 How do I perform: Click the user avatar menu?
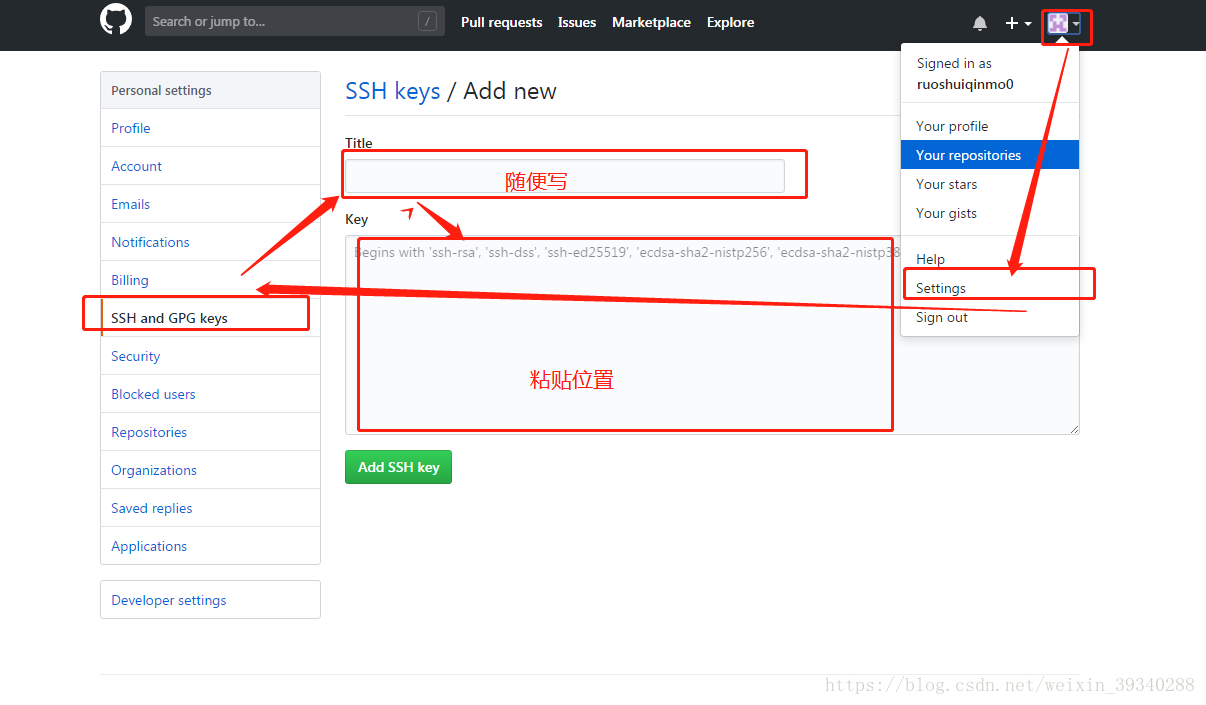(x=1063, y=23)
